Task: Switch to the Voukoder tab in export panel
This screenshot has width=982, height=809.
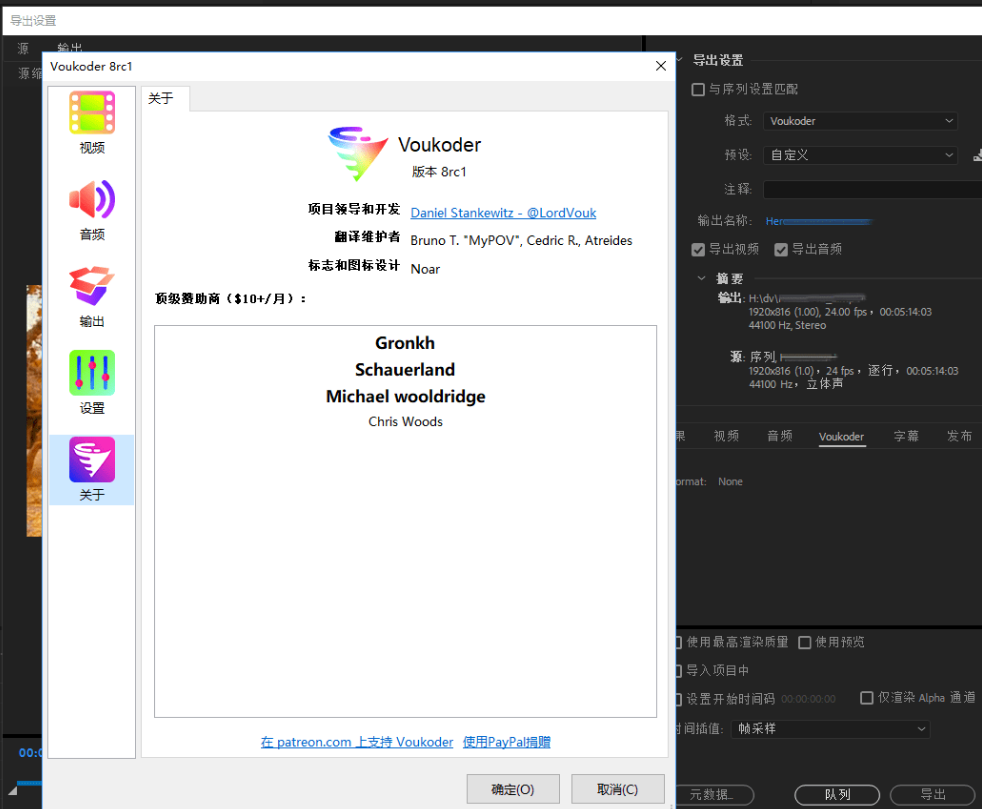Action: (841, 436)
